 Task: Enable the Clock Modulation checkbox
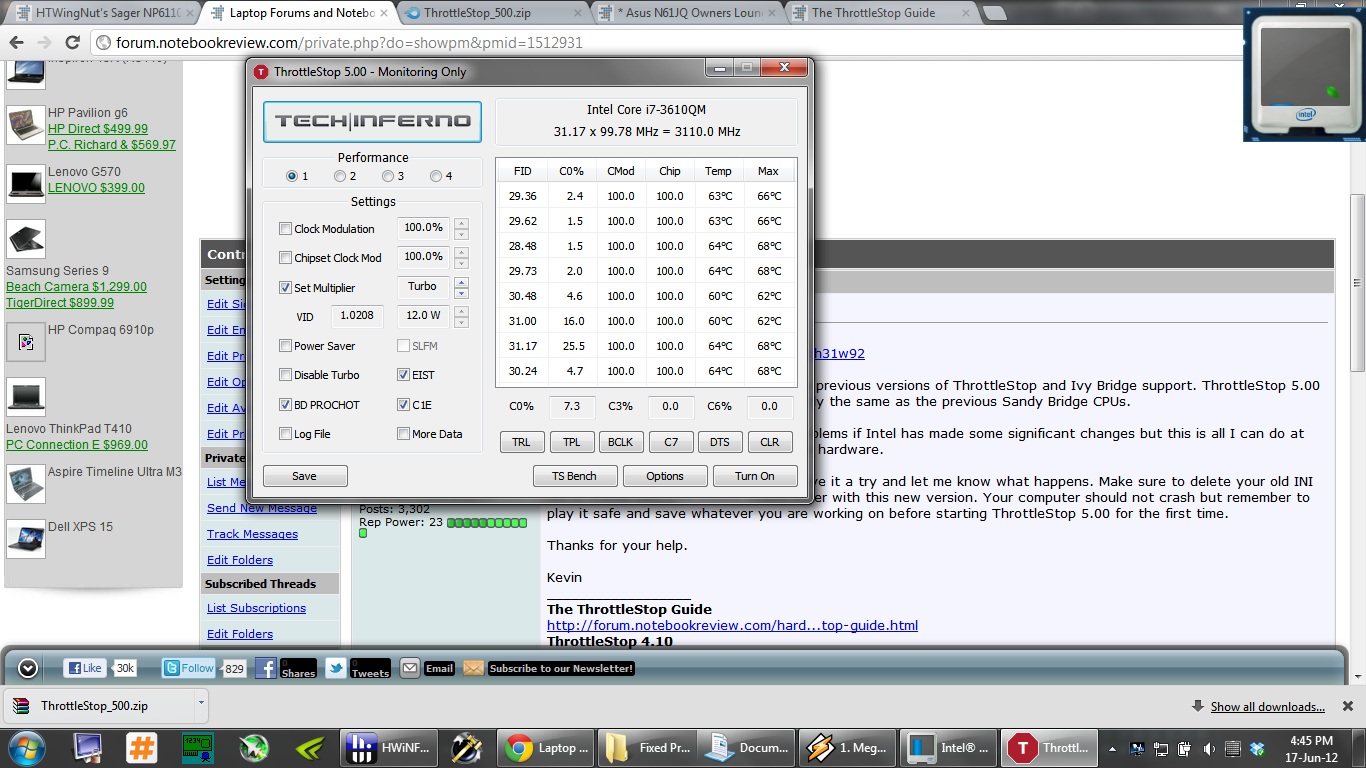tap(286, 229)
